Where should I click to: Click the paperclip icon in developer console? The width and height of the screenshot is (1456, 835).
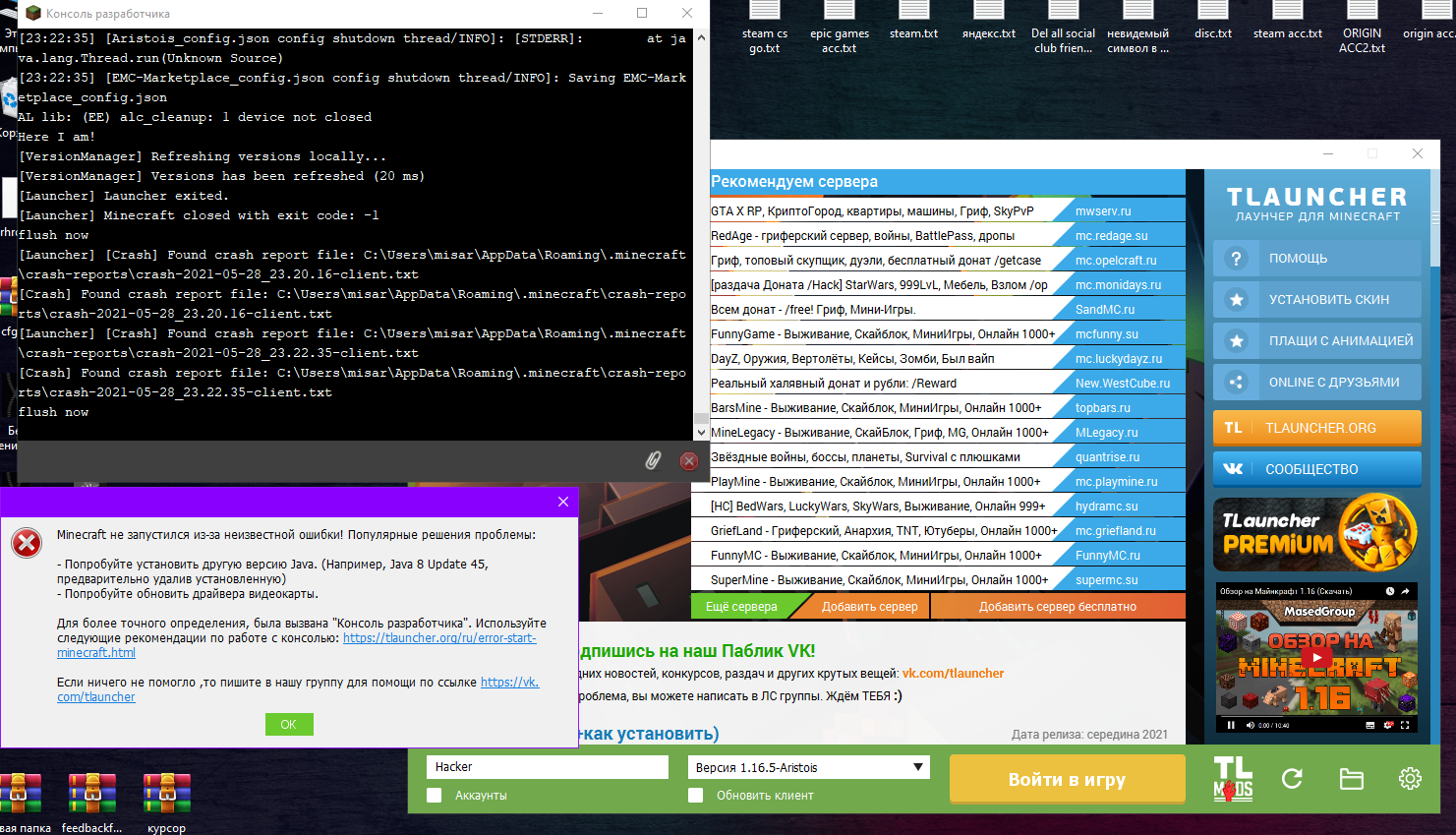pos(653,460)
